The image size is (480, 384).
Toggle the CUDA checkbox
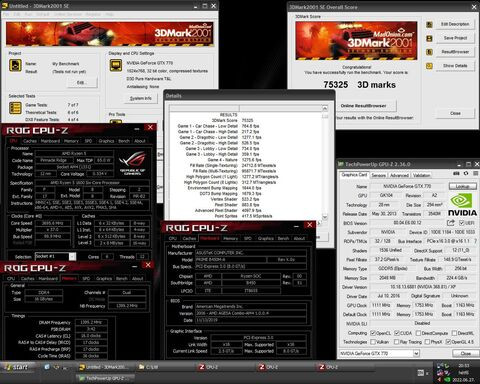click(x=397, y=333)
